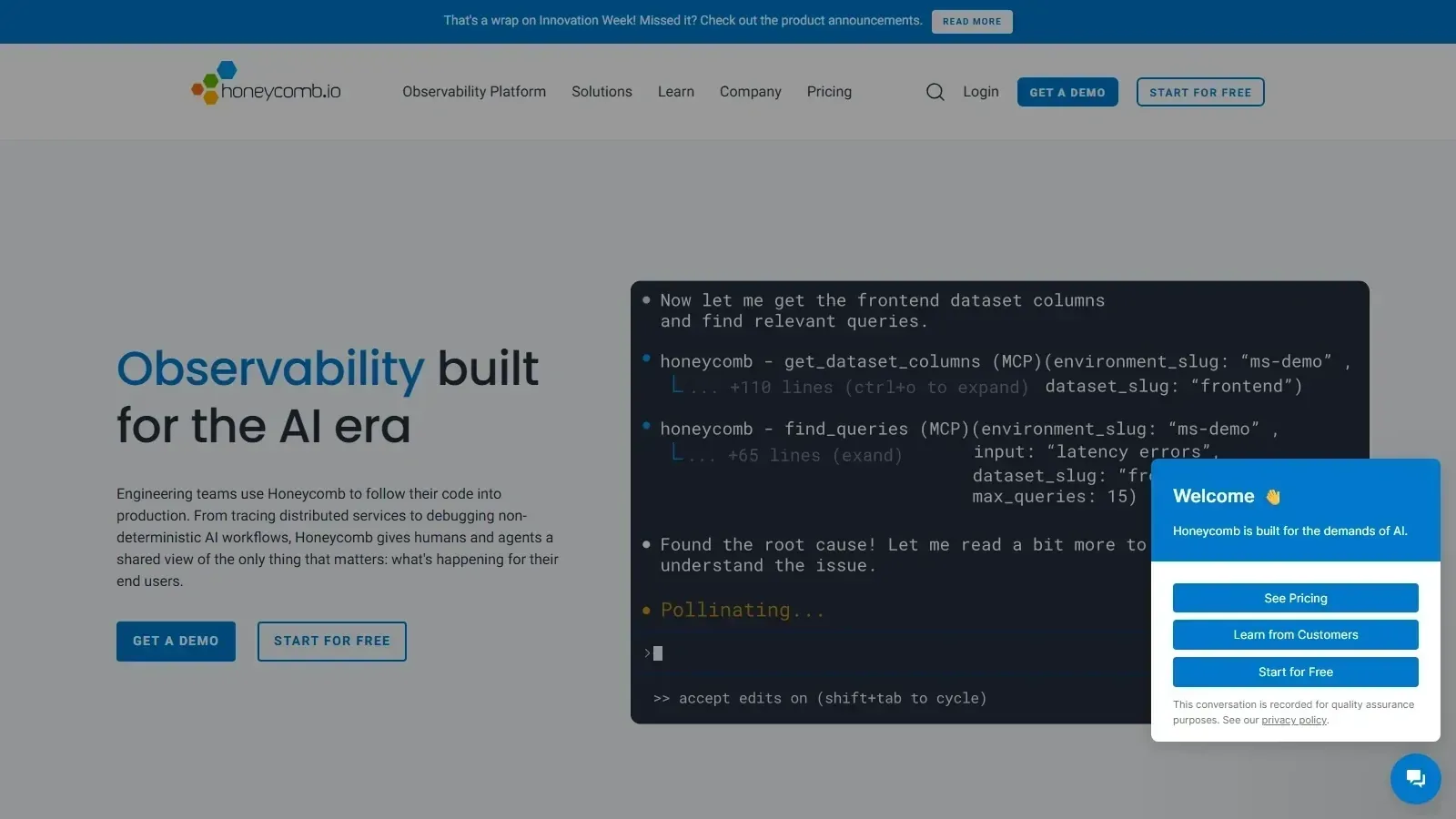This screenshot has height=819, width=1456.
Task: Click the Read More banner button
Action: (972, 21)
